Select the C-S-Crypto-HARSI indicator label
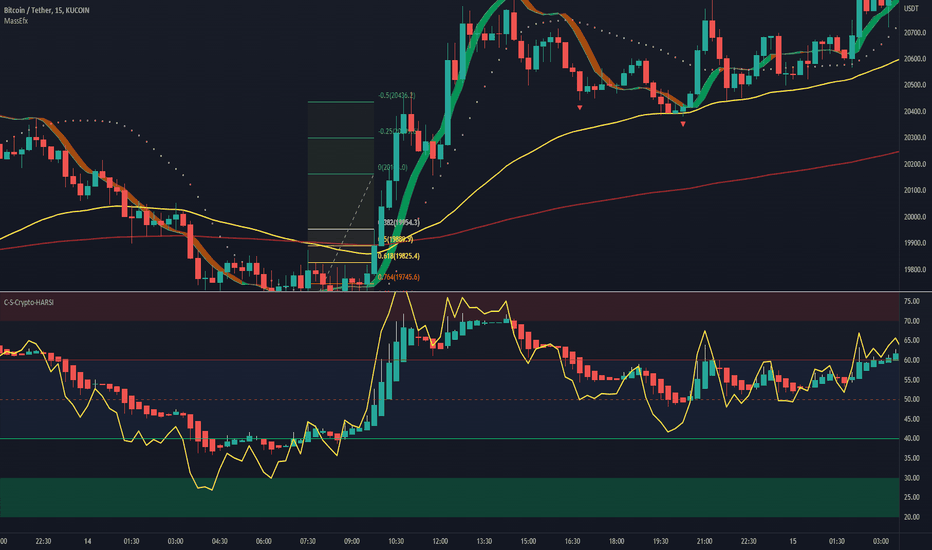932x550 pixels. [x=29, y=303]
